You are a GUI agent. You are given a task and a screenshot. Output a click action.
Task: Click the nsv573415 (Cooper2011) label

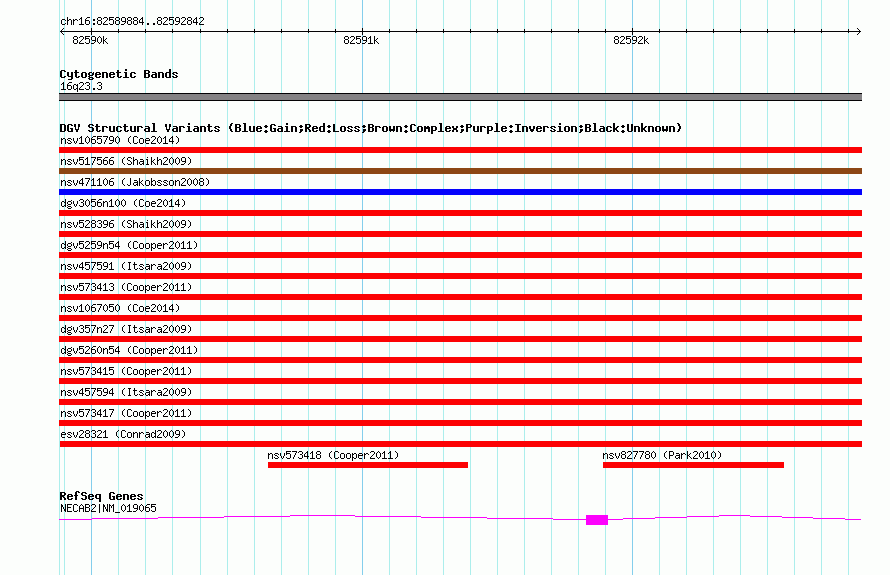coord(126,371)
